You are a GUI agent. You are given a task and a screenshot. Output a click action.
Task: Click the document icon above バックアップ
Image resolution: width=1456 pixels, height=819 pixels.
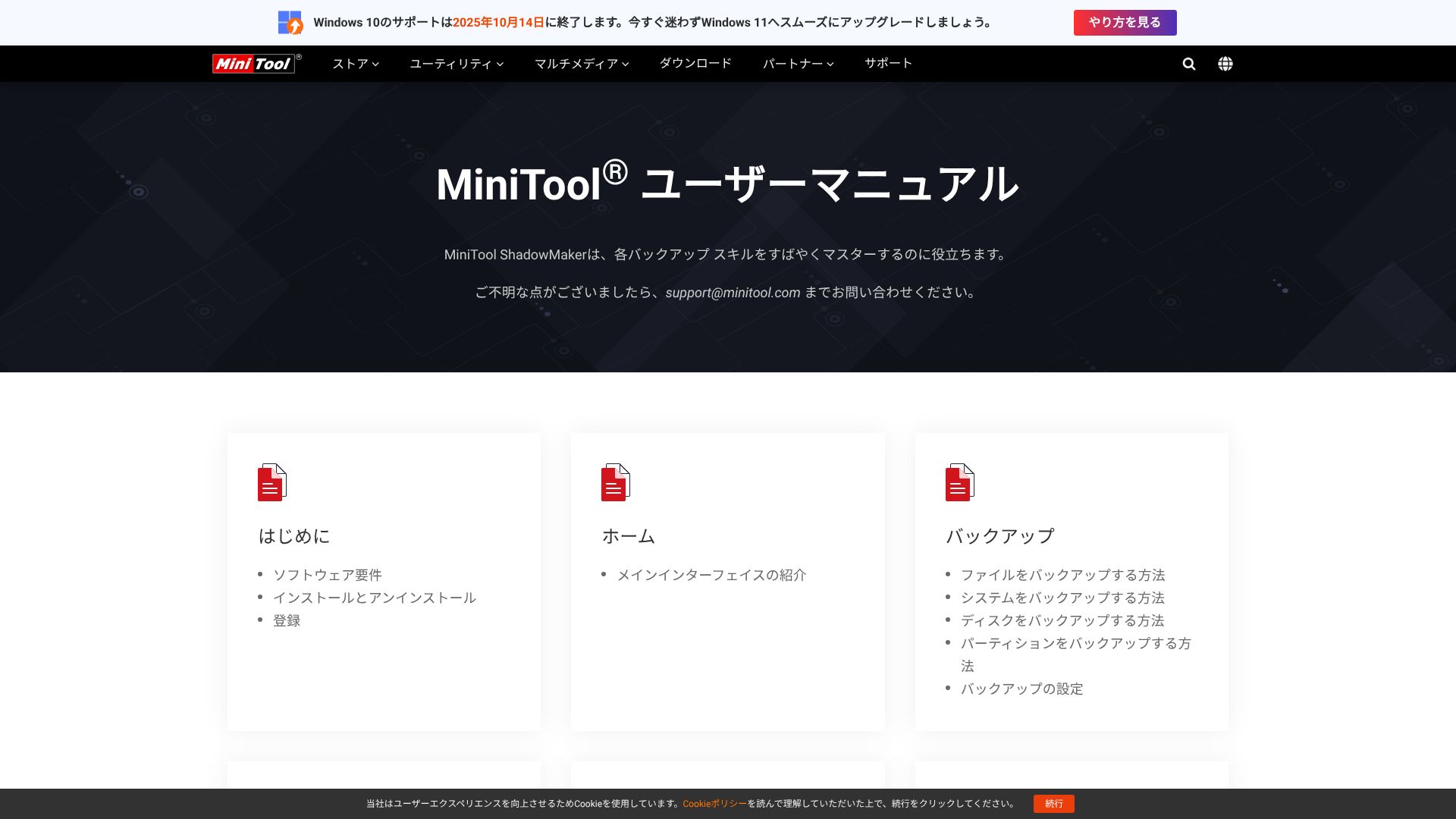pyautogui.click(x=960, y=482)
